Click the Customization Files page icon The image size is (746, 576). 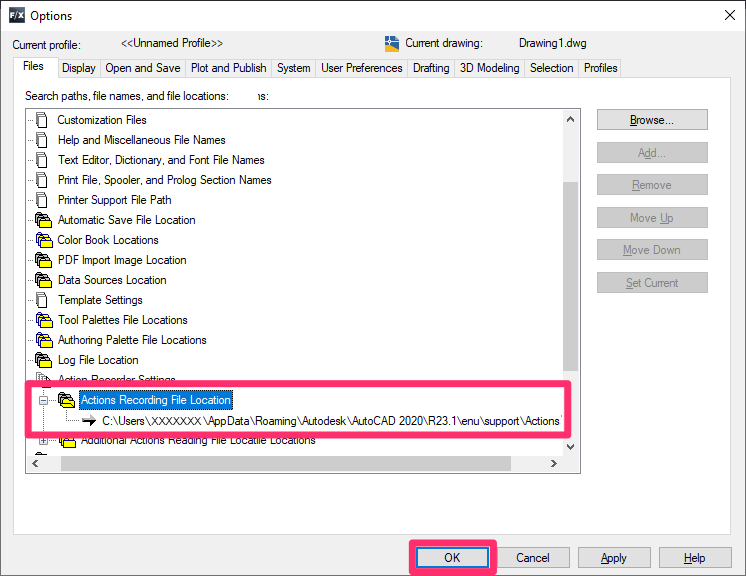click(x=42, y=120)
